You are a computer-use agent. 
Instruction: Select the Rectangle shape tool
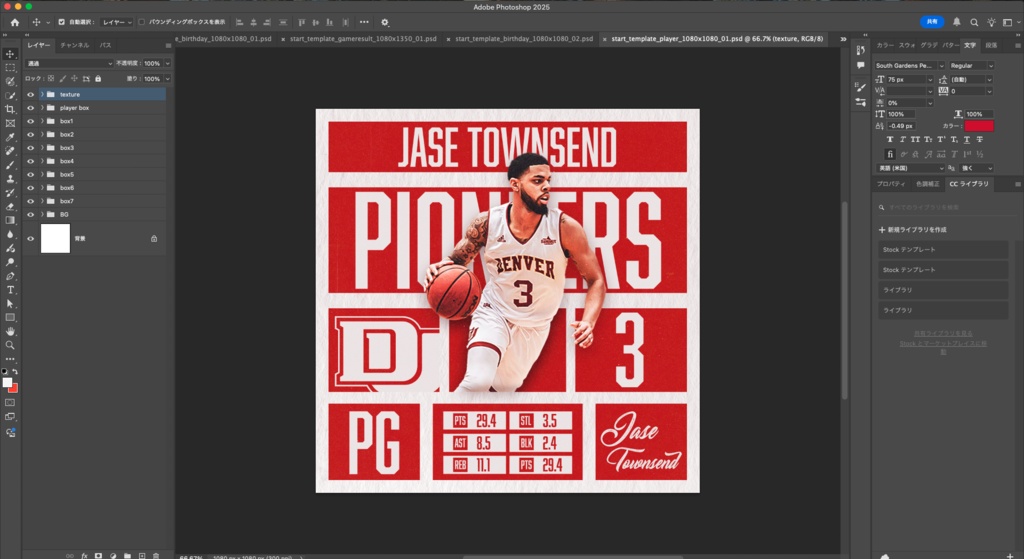pyautogui.click(x=10, y=317)
